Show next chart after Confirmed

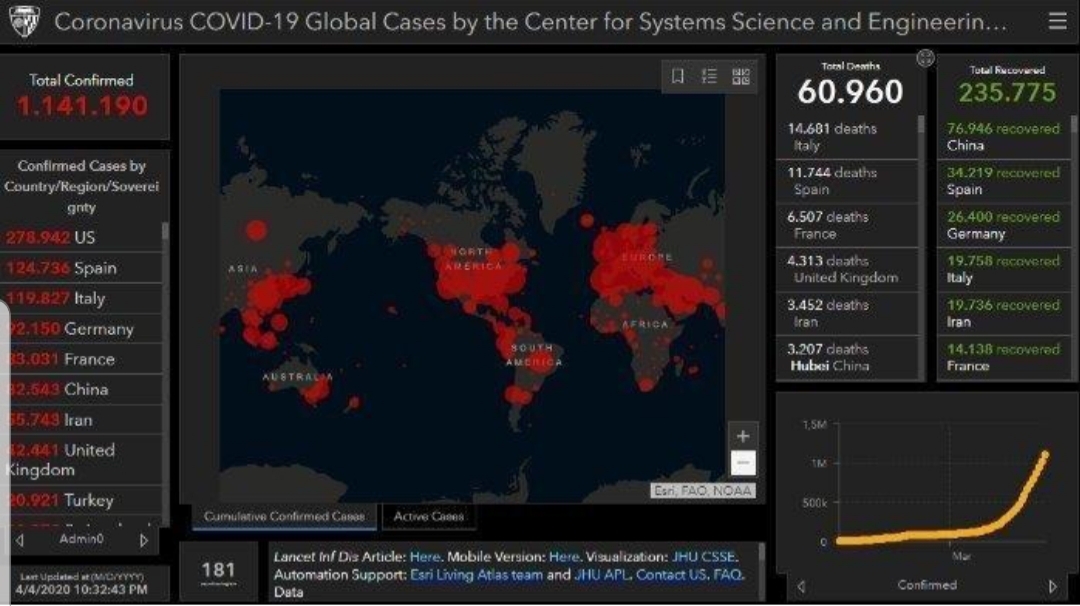tap(1052, 586)
